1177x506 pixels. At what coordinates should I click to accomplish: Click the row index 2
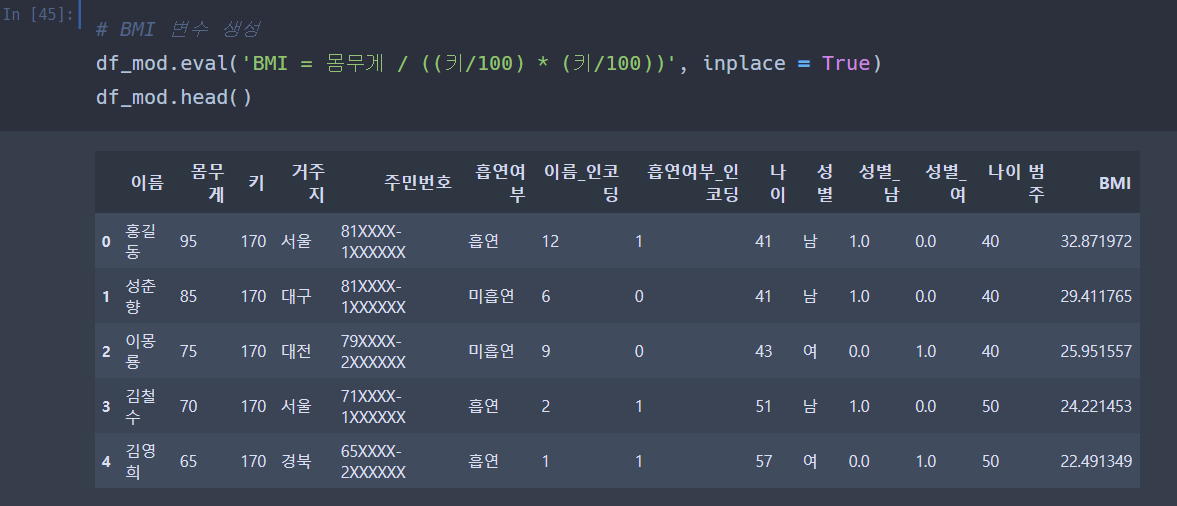tap(106, 351)
